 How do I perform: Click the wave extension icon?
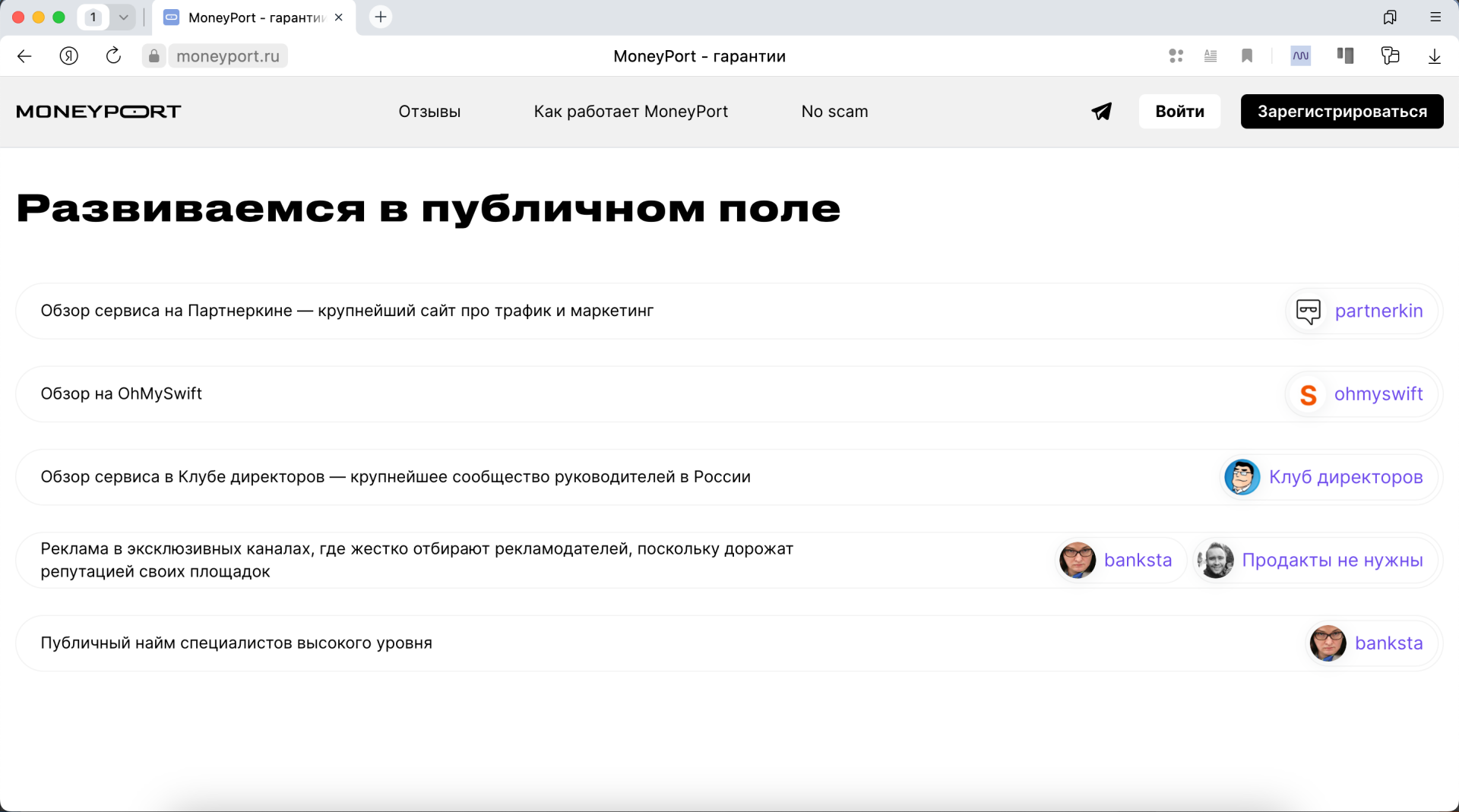point(1301,55)
